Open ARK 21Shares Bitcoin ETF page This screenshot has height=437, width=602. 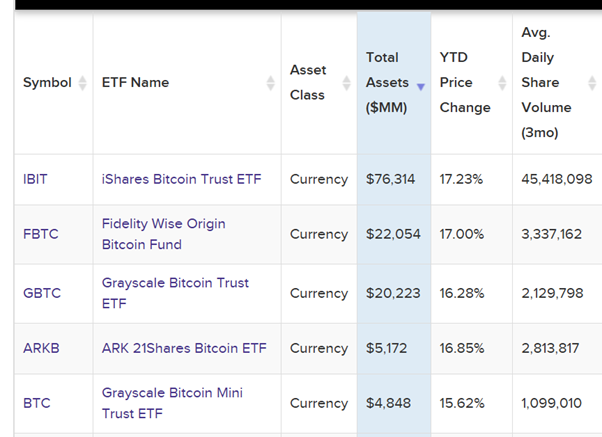coord(184,348)
